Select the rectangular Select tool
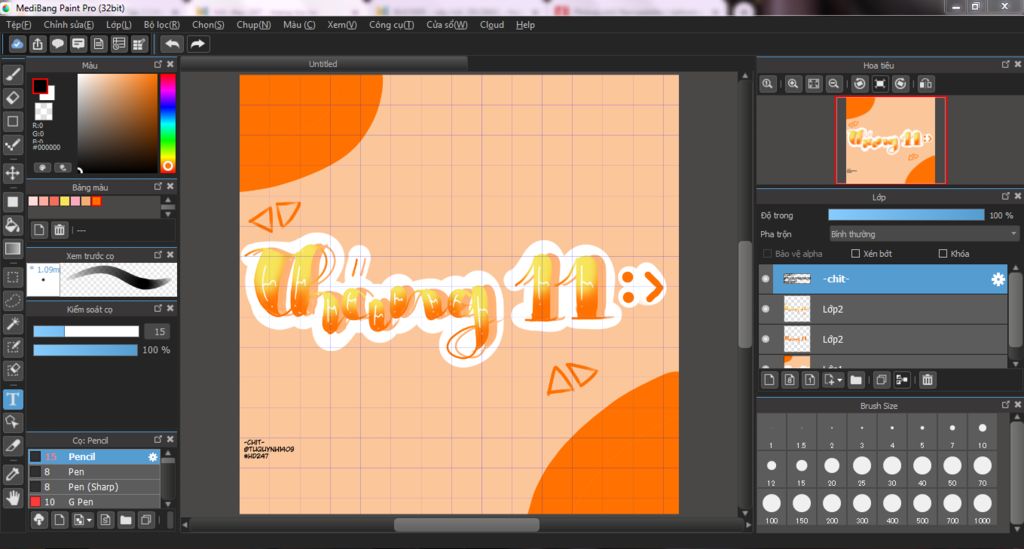Screen dimensions: 1024x549 [x=13, y=277]
